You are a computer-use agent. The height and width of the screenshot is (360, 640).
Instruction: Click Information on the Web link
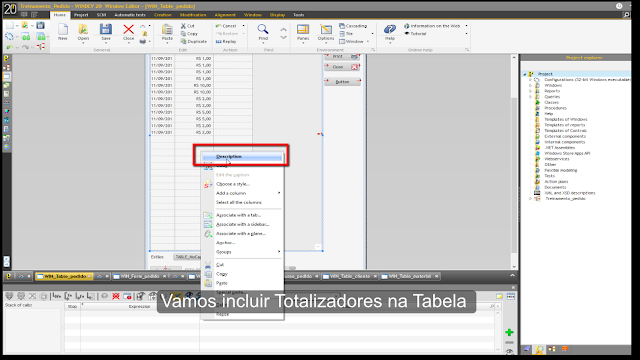432,26
